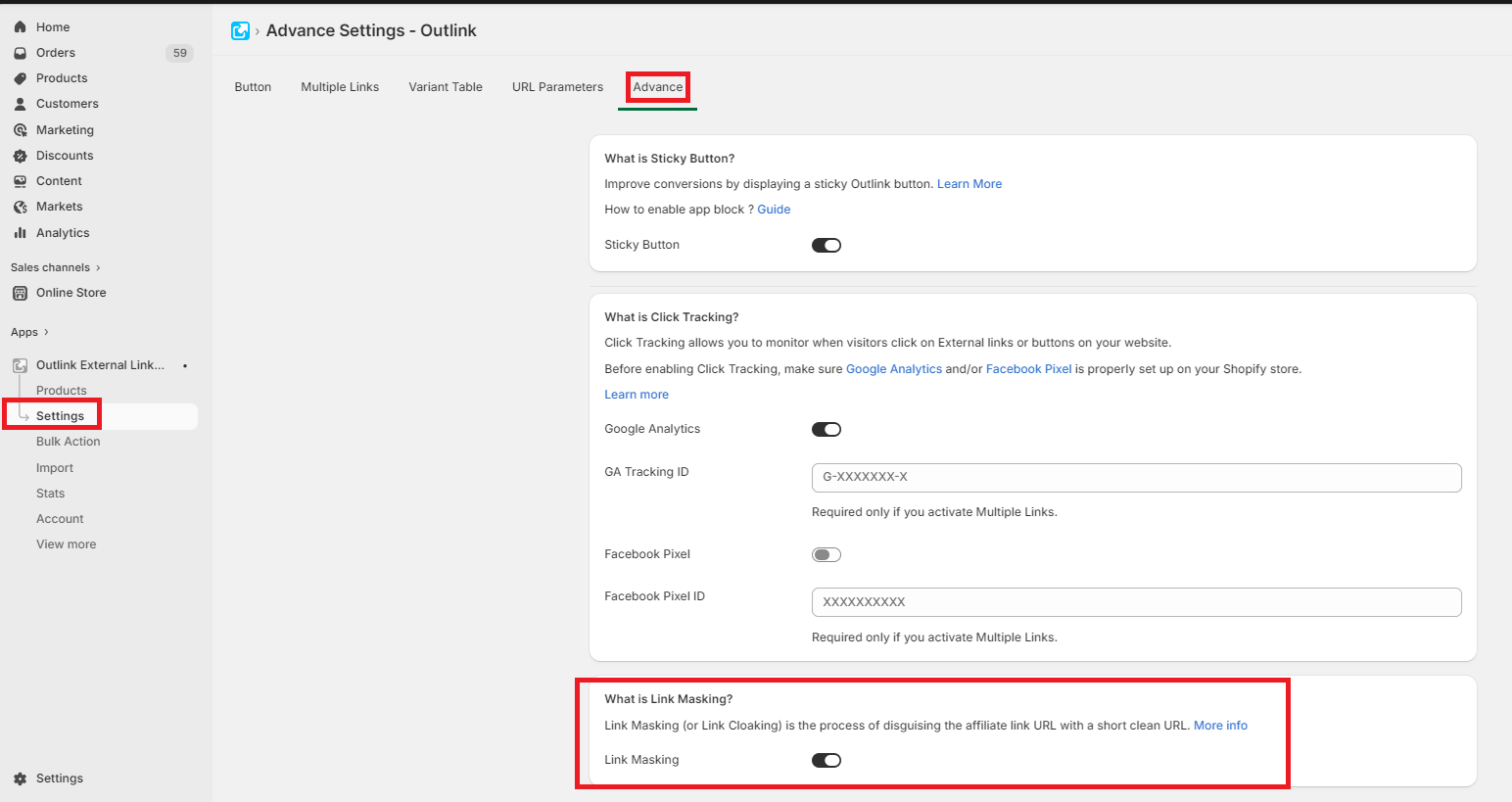Viewport: 1512px width, 802px height.
Task: Click the Analytics bar chart icon
Action: coord(20,233)
